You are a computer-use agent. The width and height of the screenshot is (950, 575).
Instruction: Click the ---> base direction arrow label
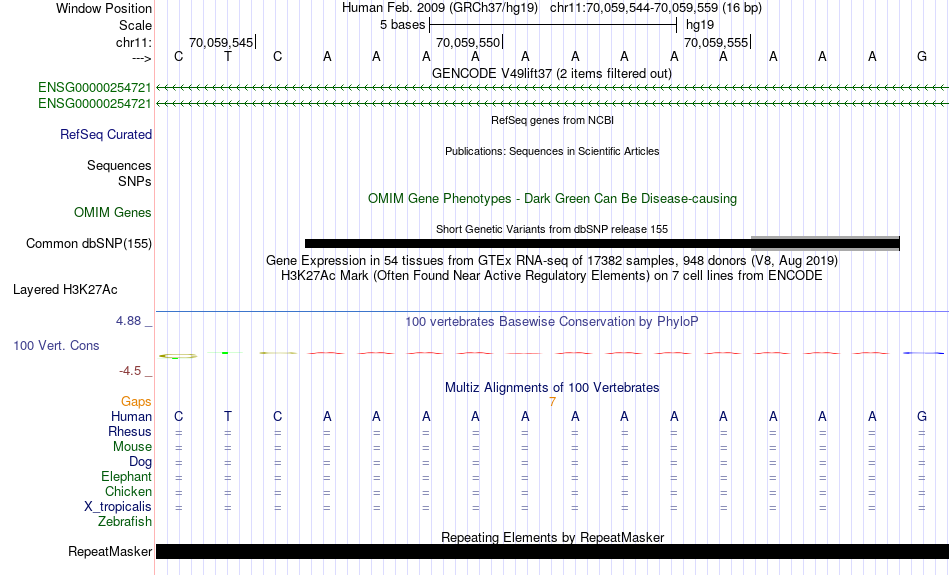point(141,58)
